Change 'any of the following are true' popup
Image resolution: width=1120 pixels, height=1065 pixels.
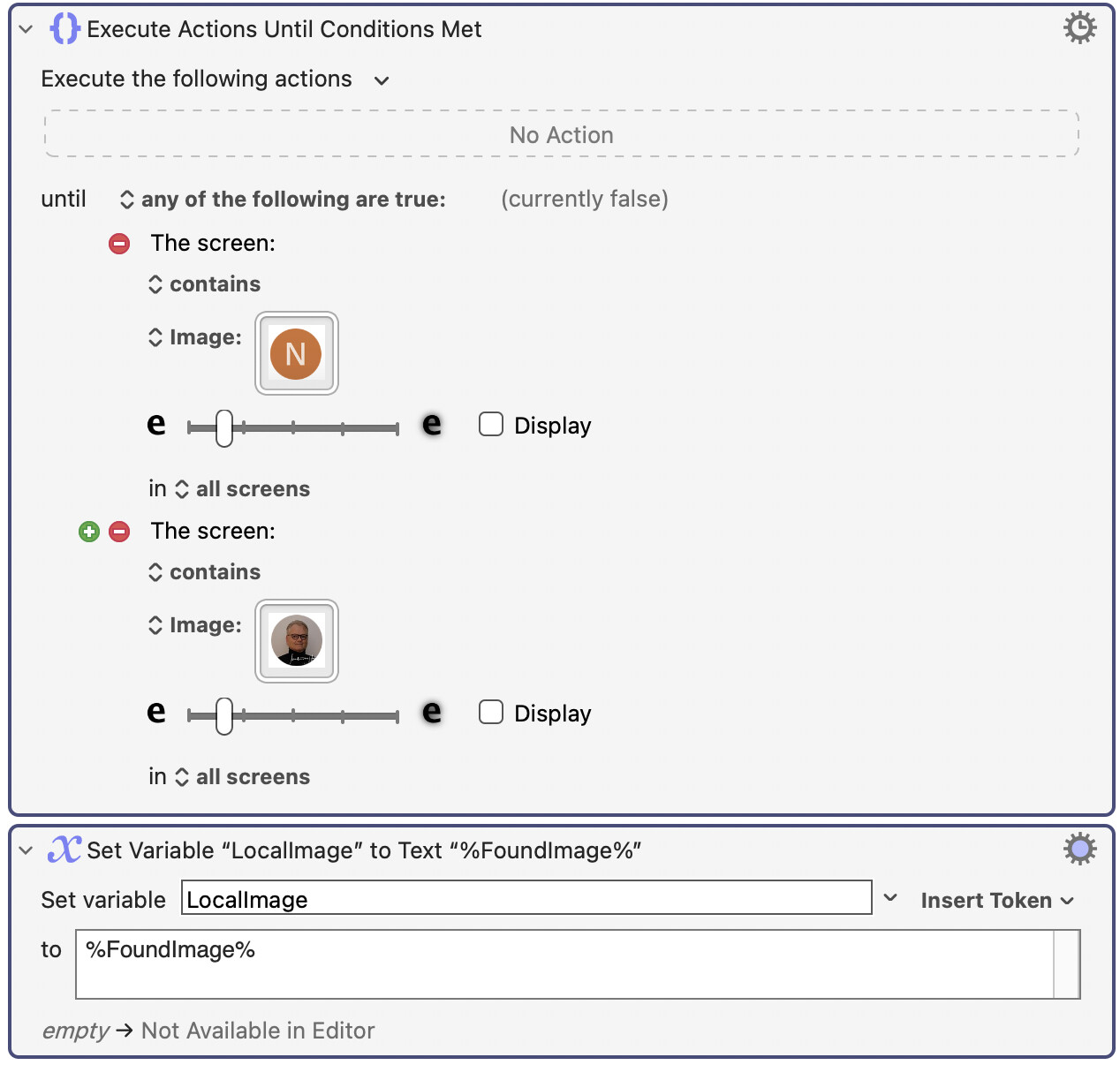284,200
